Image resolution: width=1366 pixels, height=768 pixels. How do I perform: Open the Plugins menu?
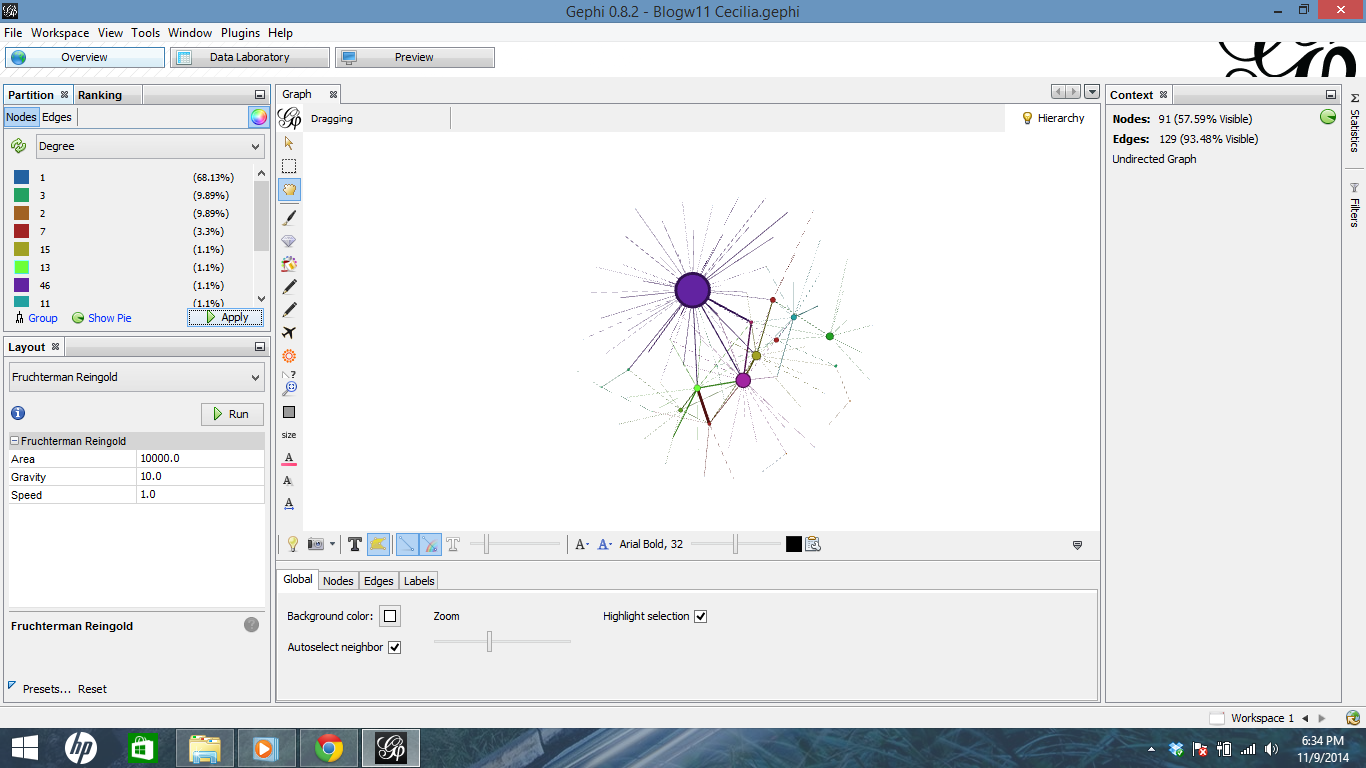(x=241, y=33)
